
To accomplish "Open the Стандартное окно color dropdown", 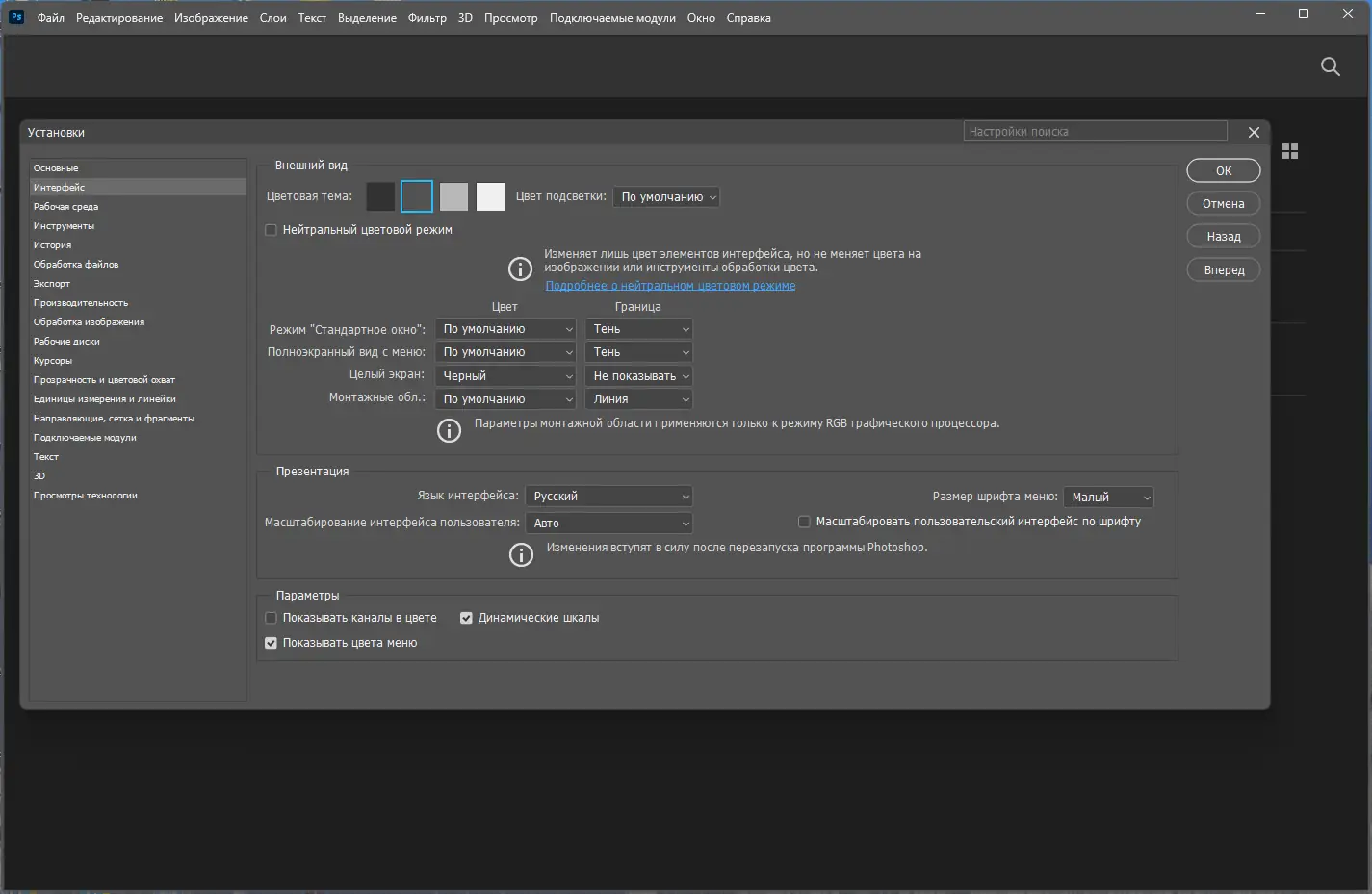I will pyautogui.click(x=506, y=329).
